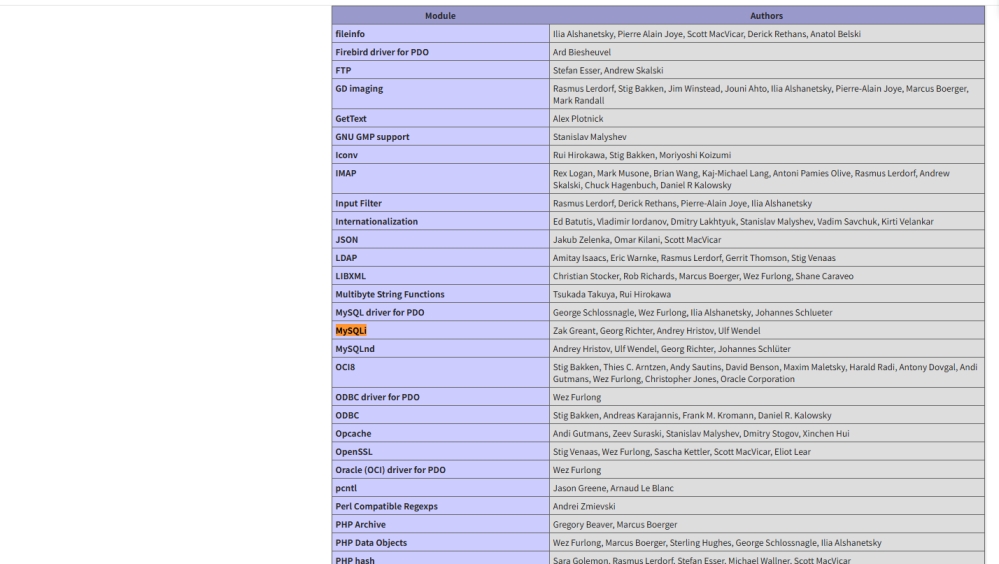Viewport: 999px width, 564px height.
Task: Click the FTP module name
Action: click(343, 70)
